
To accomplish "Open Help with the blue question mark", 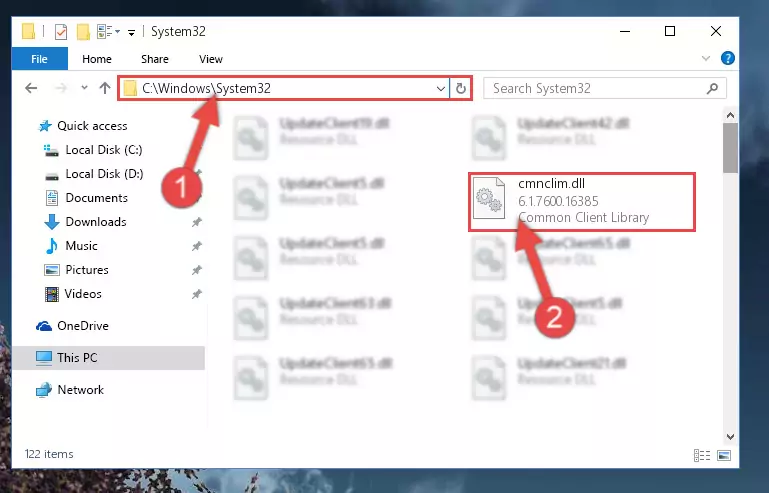I will click(727, 58).
